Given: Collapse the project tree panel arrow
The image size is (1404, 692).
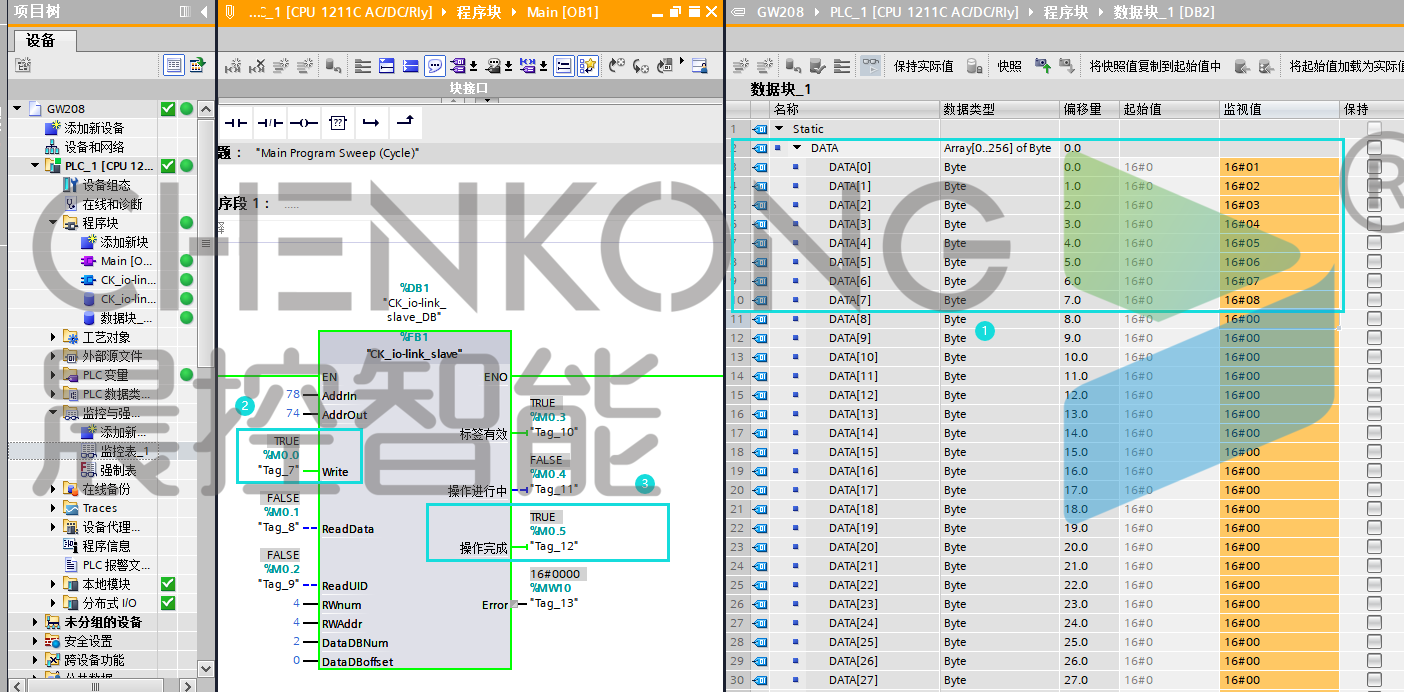Looking at the screenshot, I should tap(204, 11).
